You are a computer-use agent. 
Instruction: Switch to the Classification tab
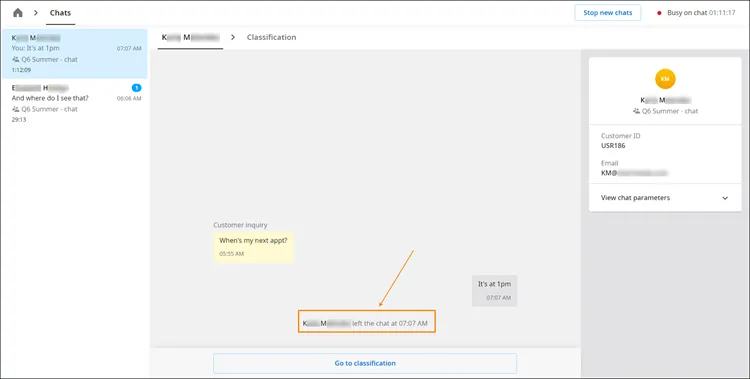(x=271, y=37)
